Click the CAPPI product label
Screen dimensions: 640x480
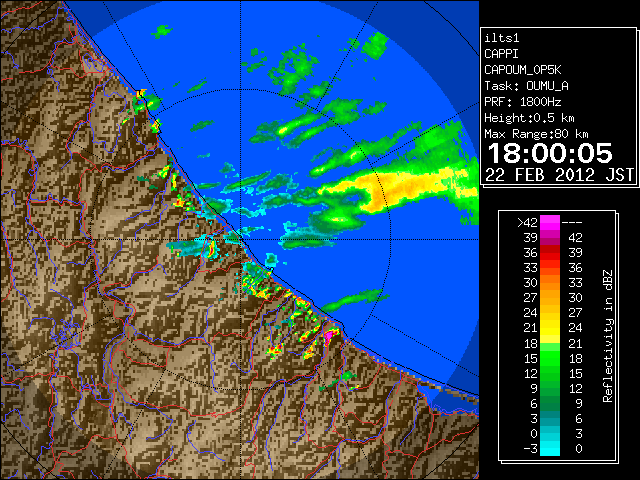point(501,54)
